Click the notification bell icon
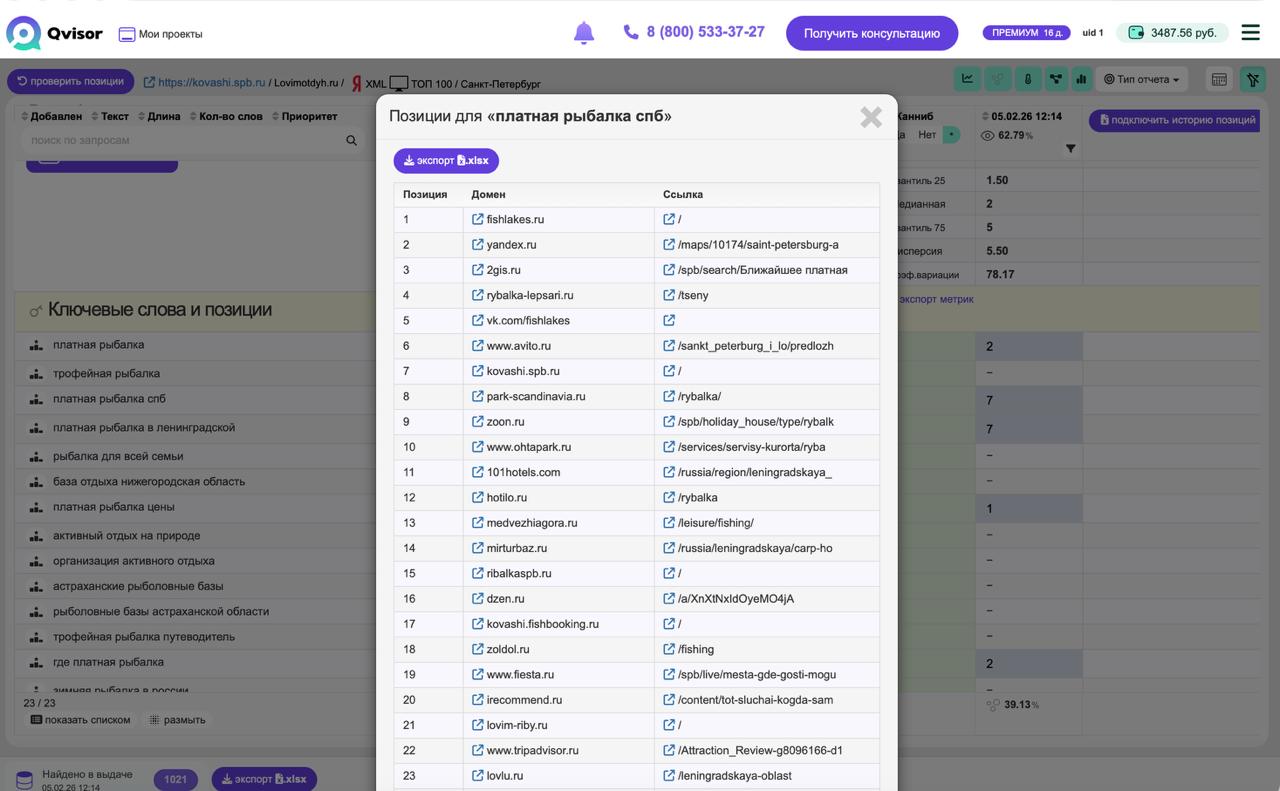Screen dimensions: 1280x791 point(584,33)
